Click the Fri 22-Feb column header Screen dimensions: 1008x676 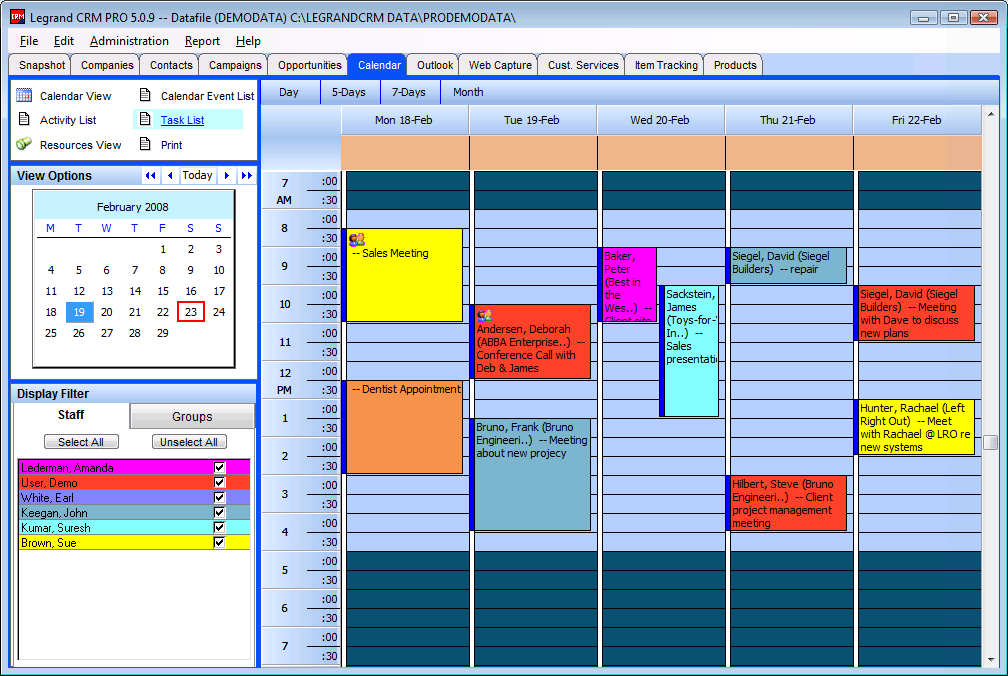click(916, 120)
